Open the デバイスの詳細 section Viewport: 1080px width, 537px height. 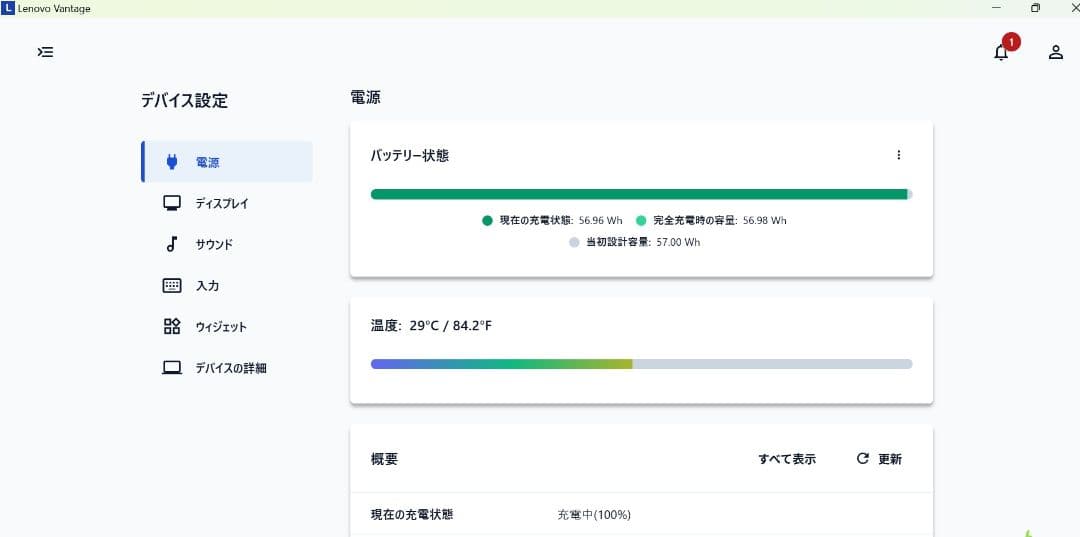coord(231,368)
